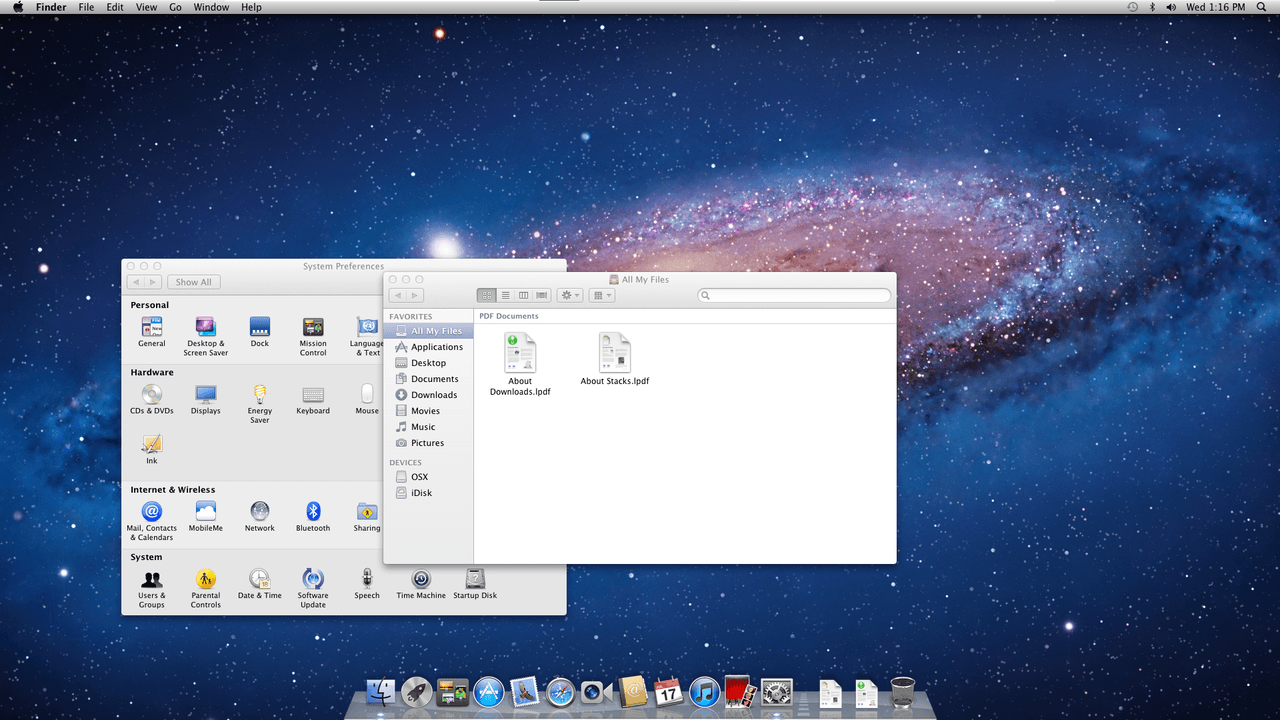The width and height of the screenshot is (1280, 720).
Task: Select the About Stacks.lpdf file
Action: (x=615, y=359)
